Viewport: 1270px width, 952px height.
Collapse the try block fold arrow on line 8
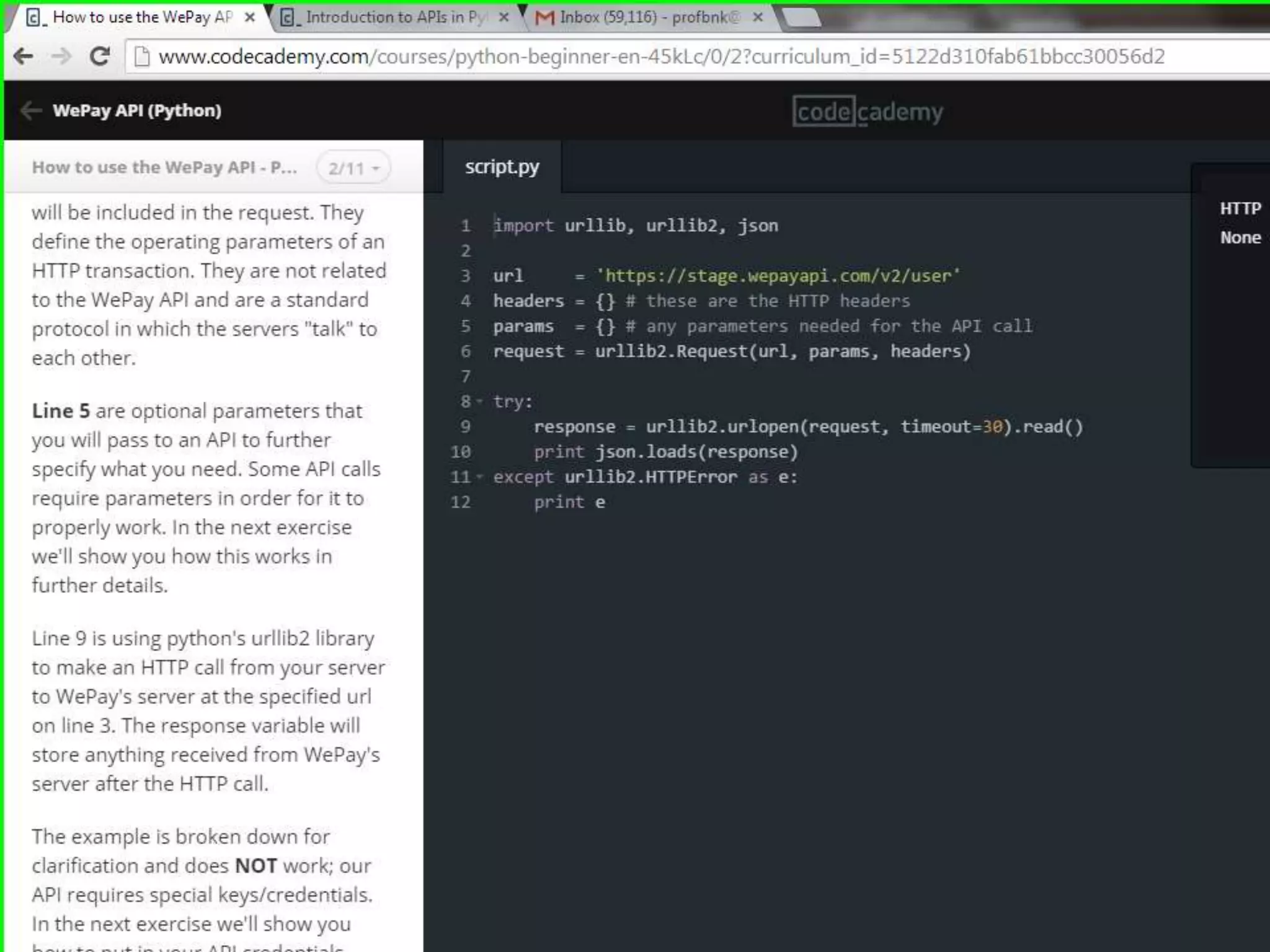479,402
